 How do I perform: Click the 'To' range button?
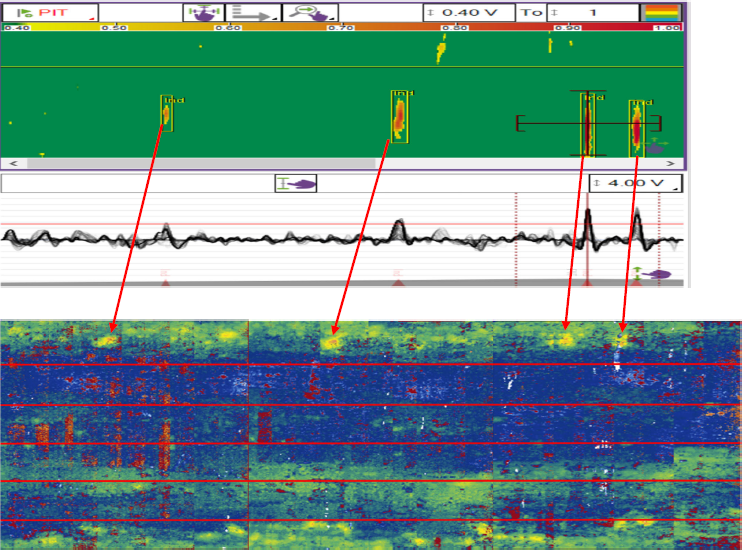tap(530, 12)
